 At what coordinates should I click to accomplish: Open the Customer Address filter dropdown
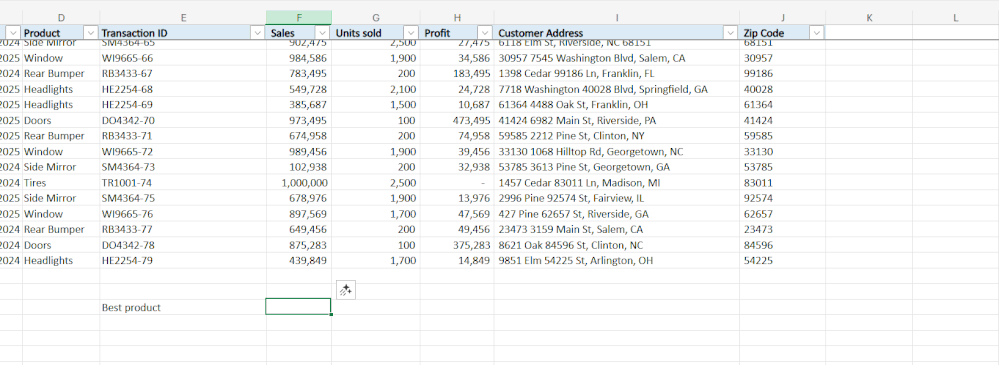click(730, 33)
